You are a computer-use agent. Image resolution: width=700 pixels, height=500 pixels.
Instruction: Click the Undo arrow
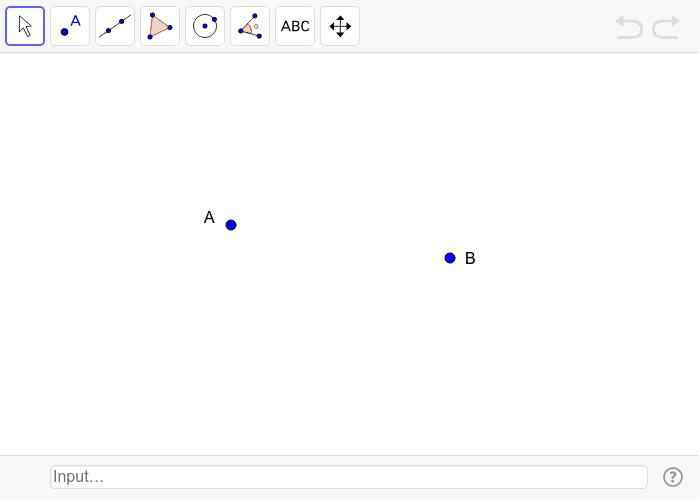pos(629,27)
